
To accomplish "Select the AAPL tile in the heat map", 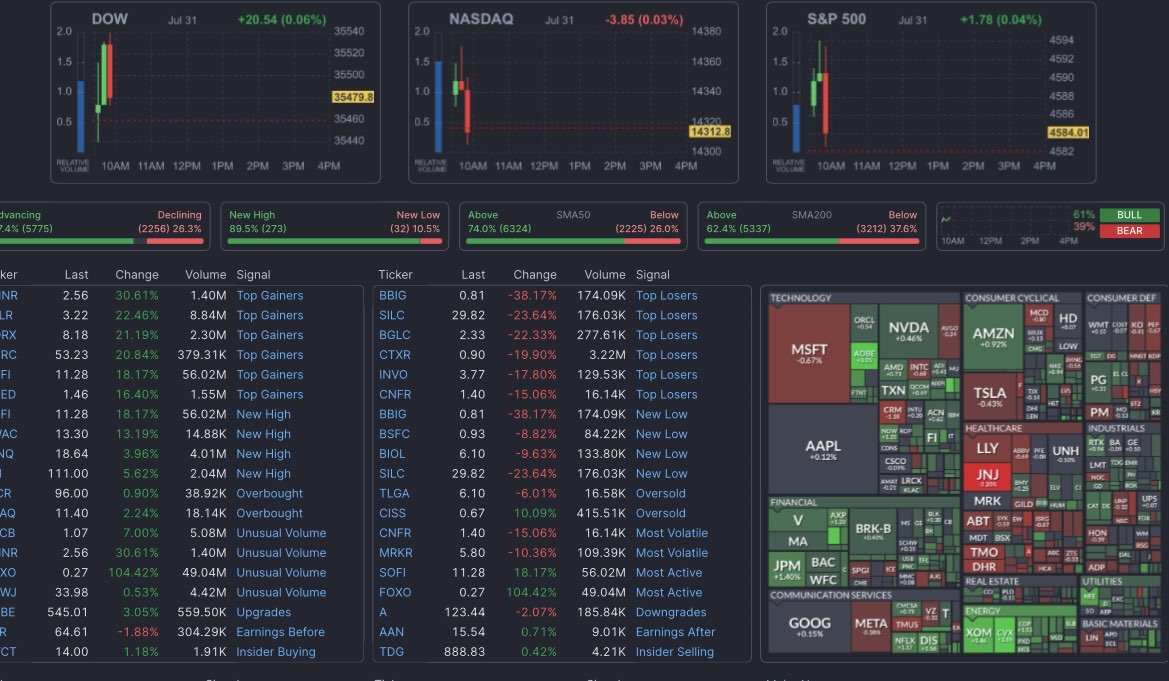I will [x=823, y=449].
